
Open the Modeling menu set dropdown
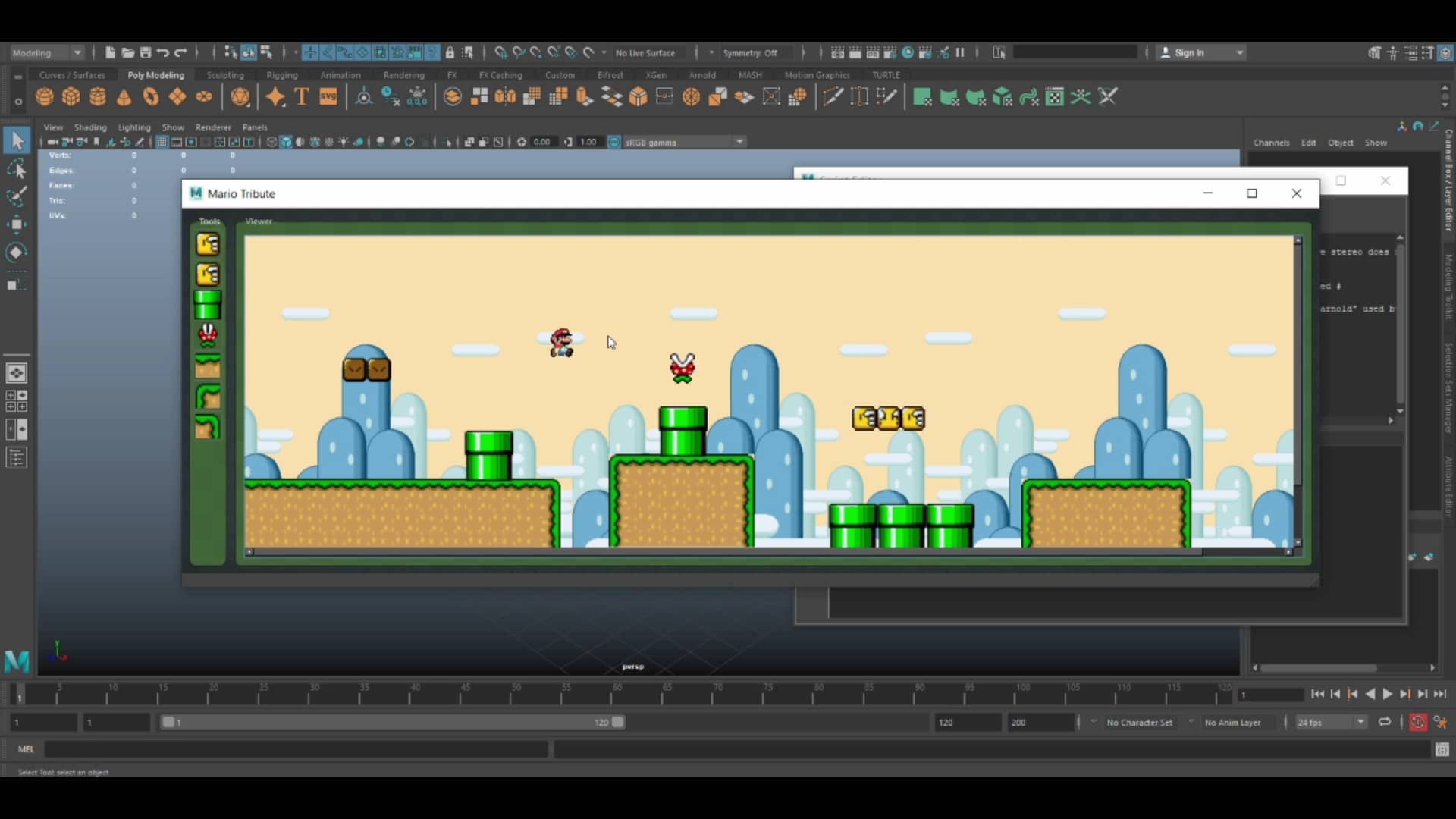45,52
